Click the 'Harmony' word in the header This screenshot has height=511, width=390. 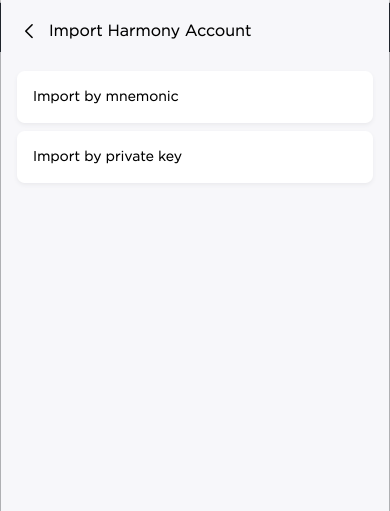click(x=144, y=31)
